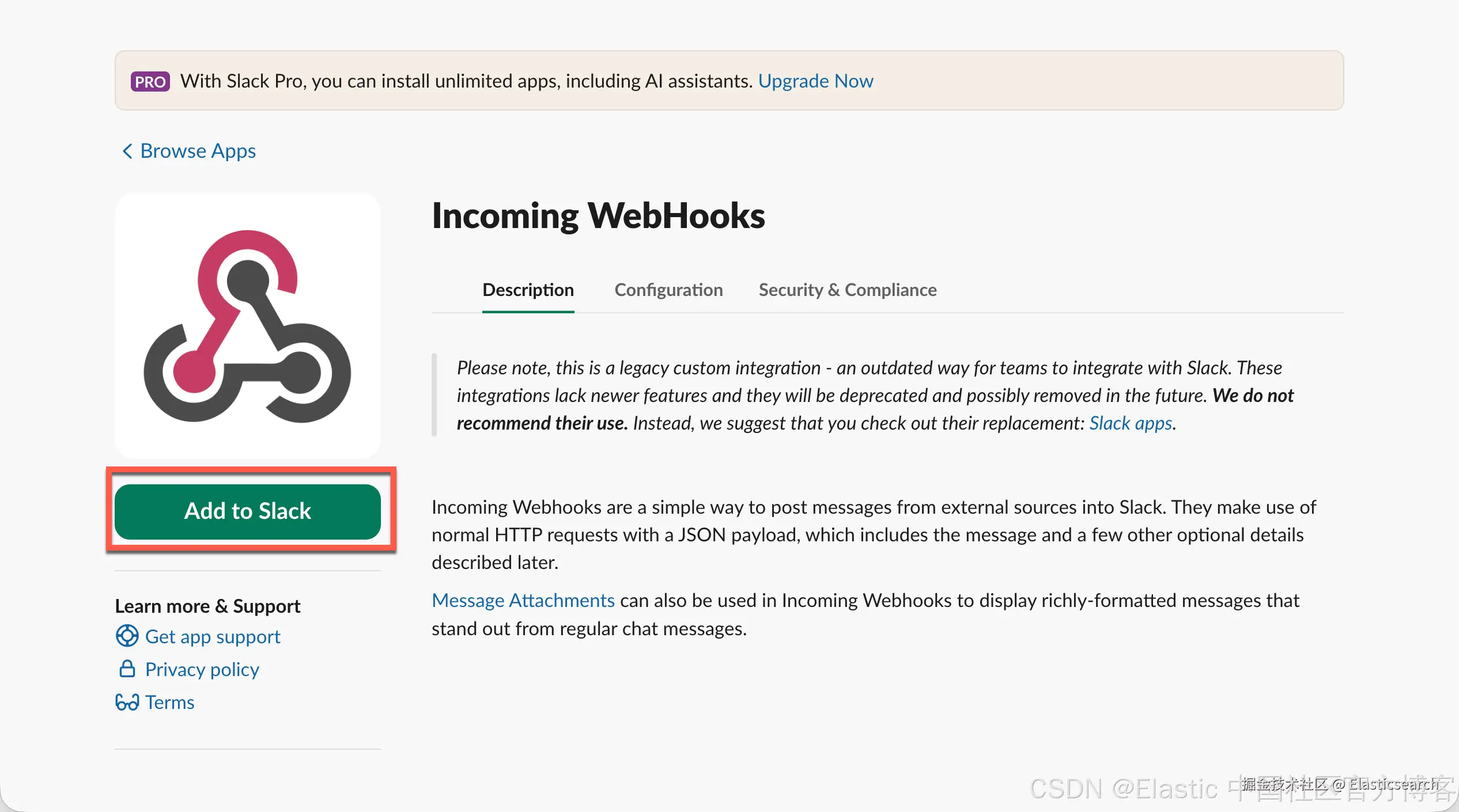
Task: Select the Description tab
Action: 528,290
